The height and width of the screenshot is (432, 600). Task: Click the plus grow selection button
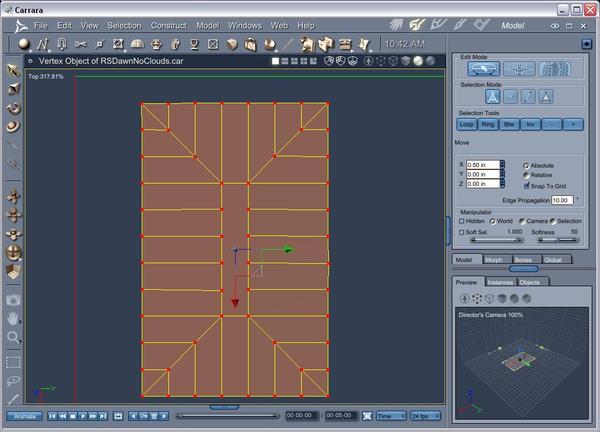[573, 124]
